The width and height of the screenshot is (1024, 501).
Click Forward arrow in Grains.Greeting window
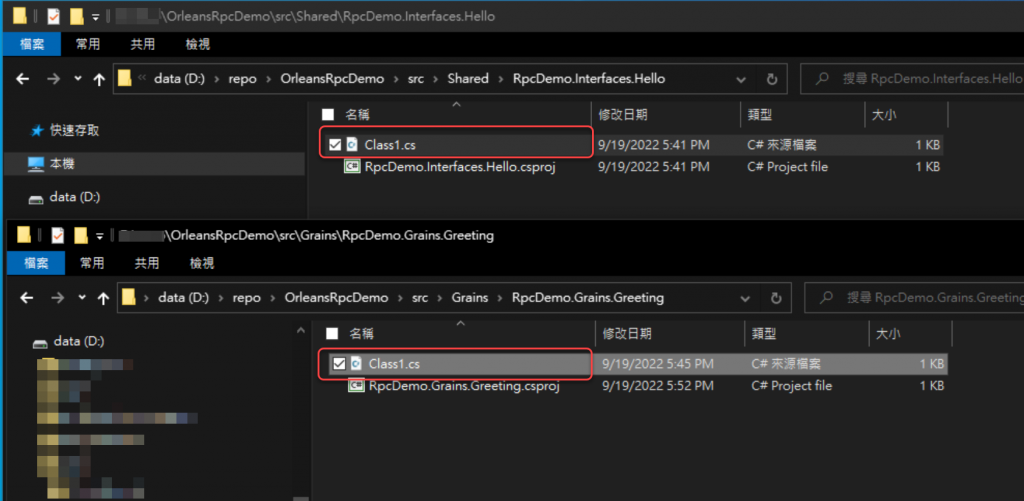pyautogui.click(x=58, y=298)
